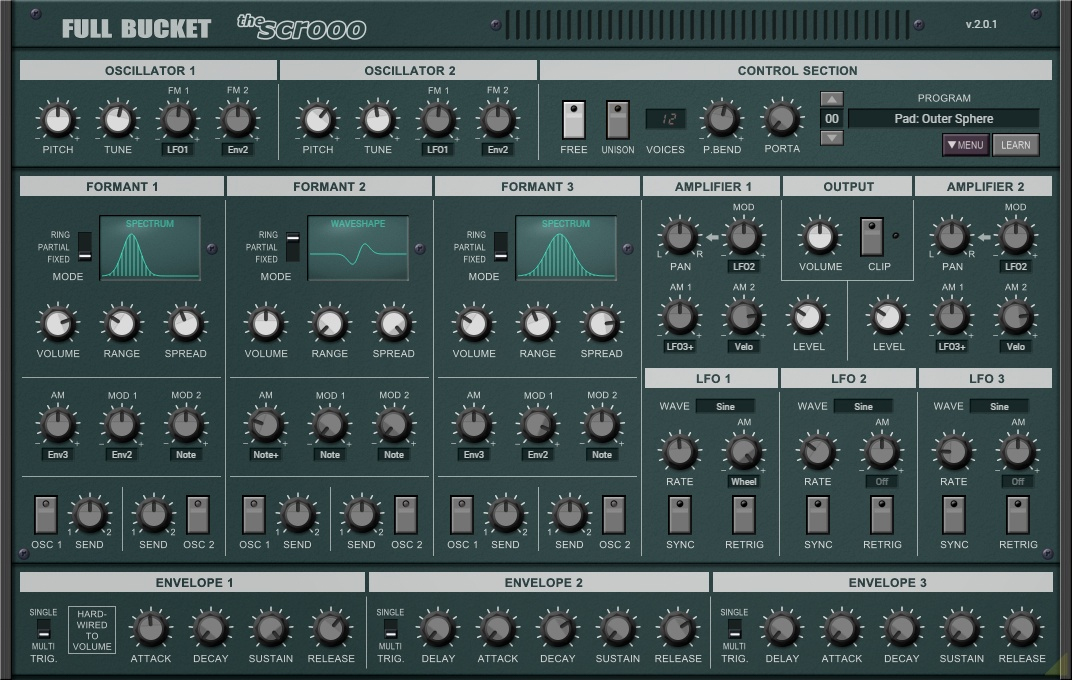
Task: Click Amplifier 2 PAN knob
Action: [952, 237]
